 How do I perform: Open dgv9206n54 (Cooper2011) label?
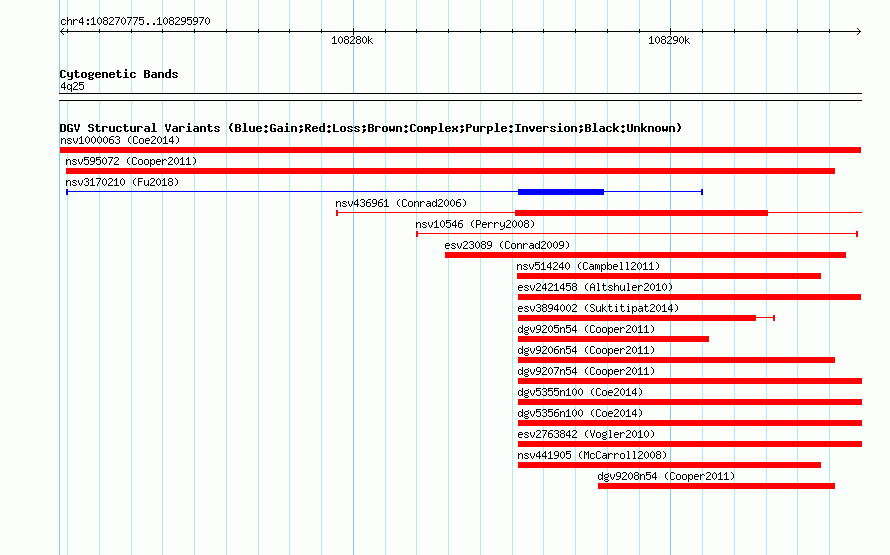coord(586,350)
